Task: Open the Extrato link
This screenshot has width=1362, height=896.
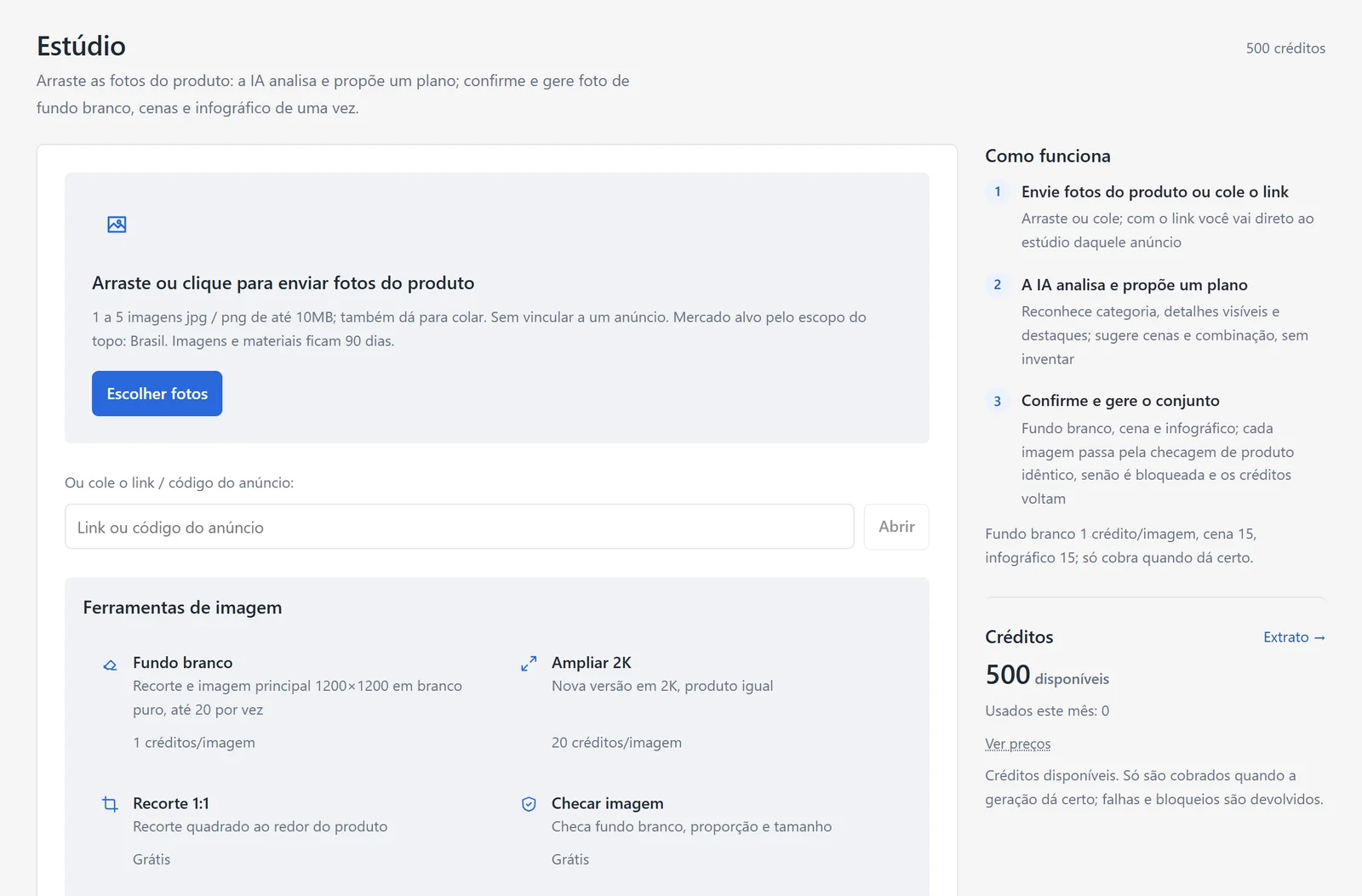Action: coord(1294,637)
